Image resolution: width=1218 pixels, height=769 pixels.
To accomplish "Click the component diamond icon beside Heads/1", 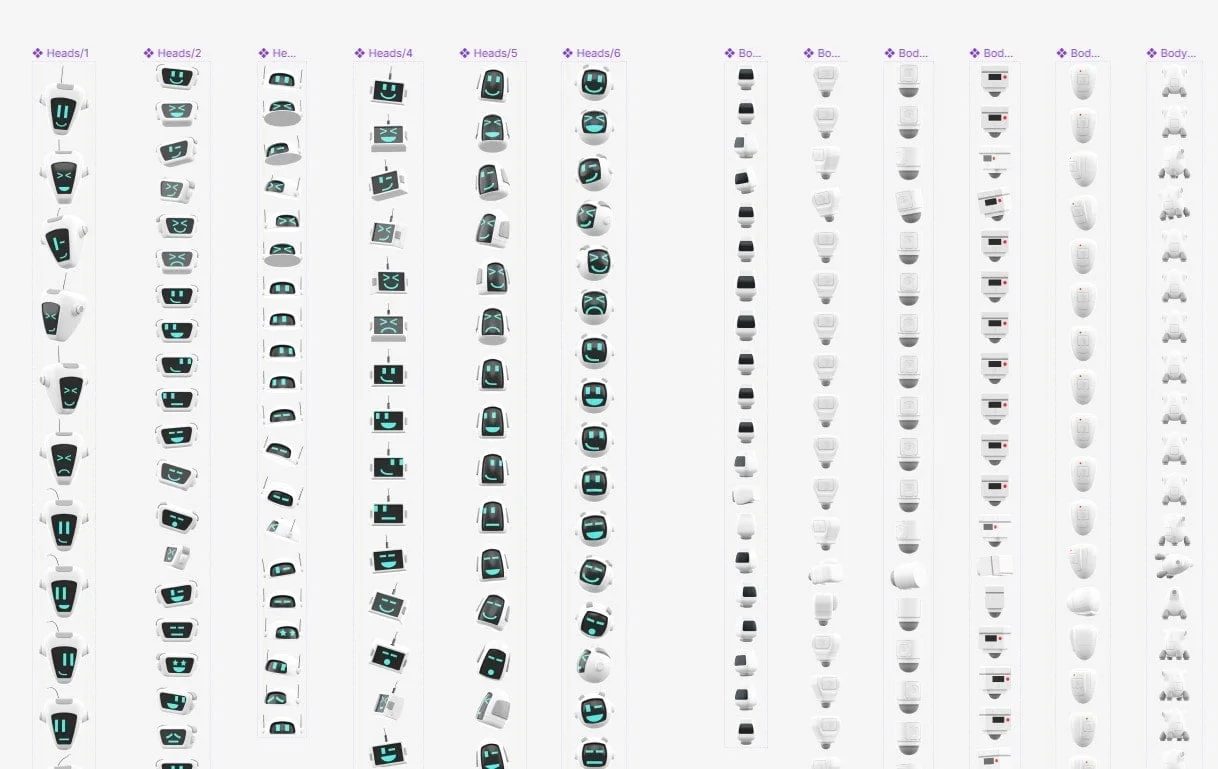I will [36, 53].
